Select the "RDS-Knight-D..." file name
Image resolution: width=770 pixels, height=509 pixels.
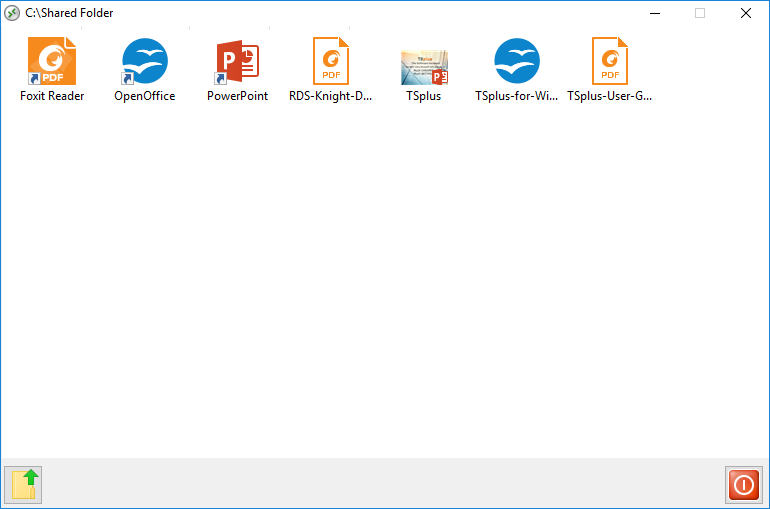coord(330,96)
